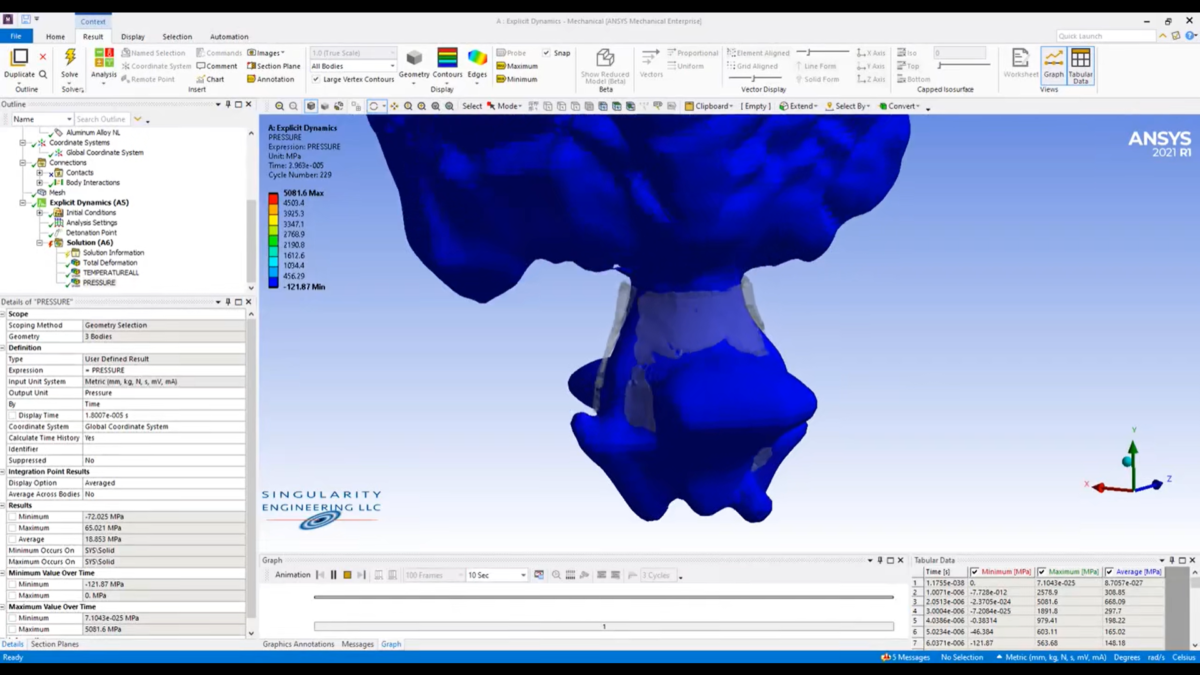
Task: Open the File menu
Action: coord(16,36)
